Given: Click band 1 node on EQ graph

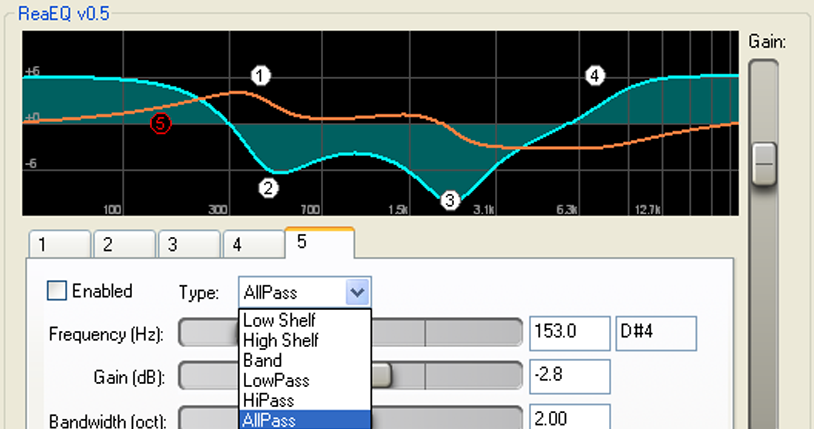Looking at the screenshot, I should 261,76.
